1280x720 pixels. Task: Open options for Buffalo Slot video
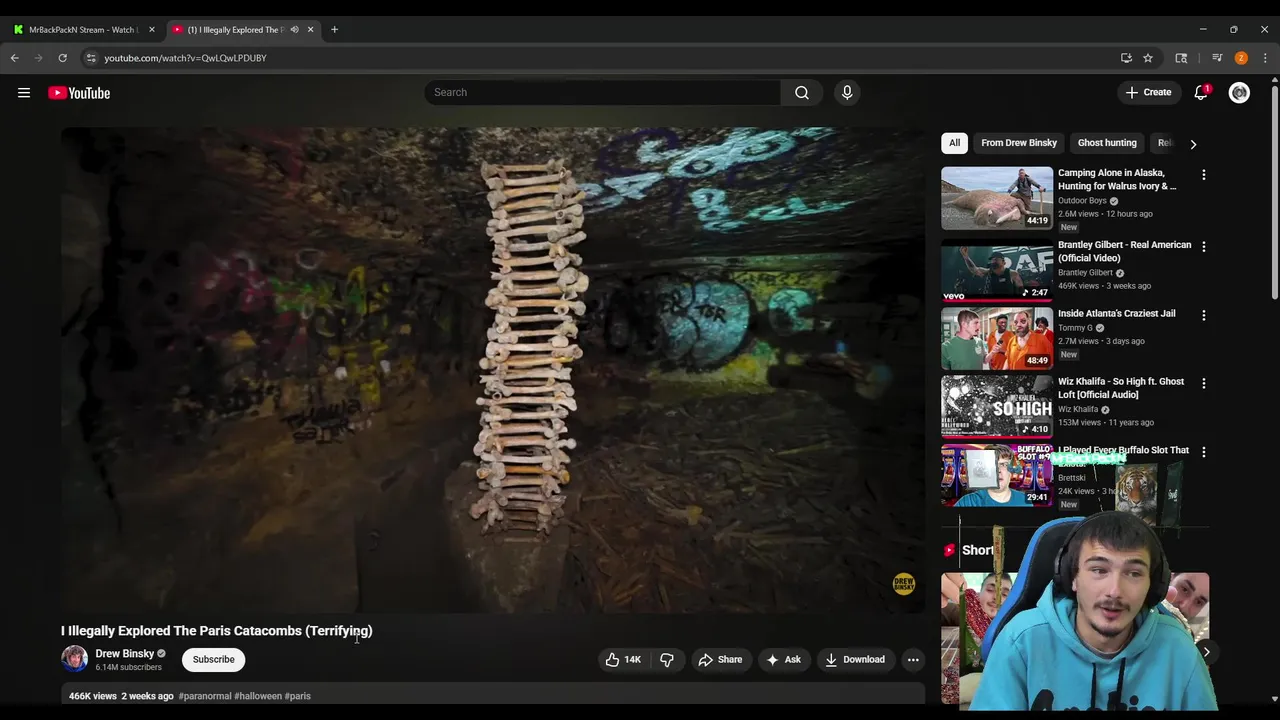pos(1204,452)
